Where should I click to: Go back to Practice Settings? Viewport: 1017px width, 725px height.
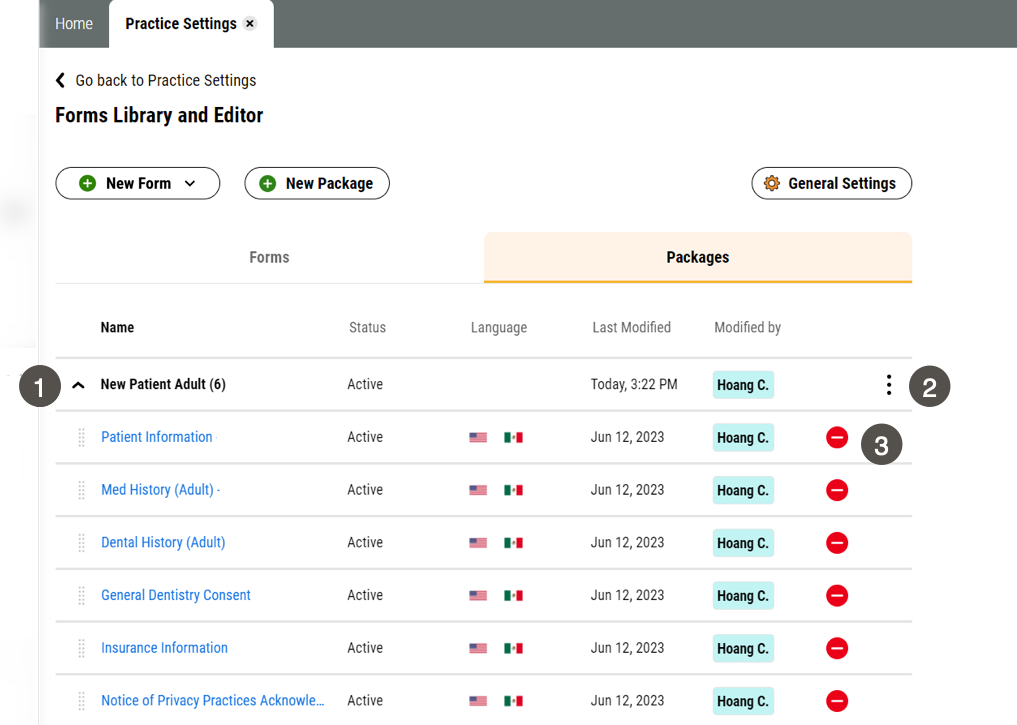coord(156,80)
